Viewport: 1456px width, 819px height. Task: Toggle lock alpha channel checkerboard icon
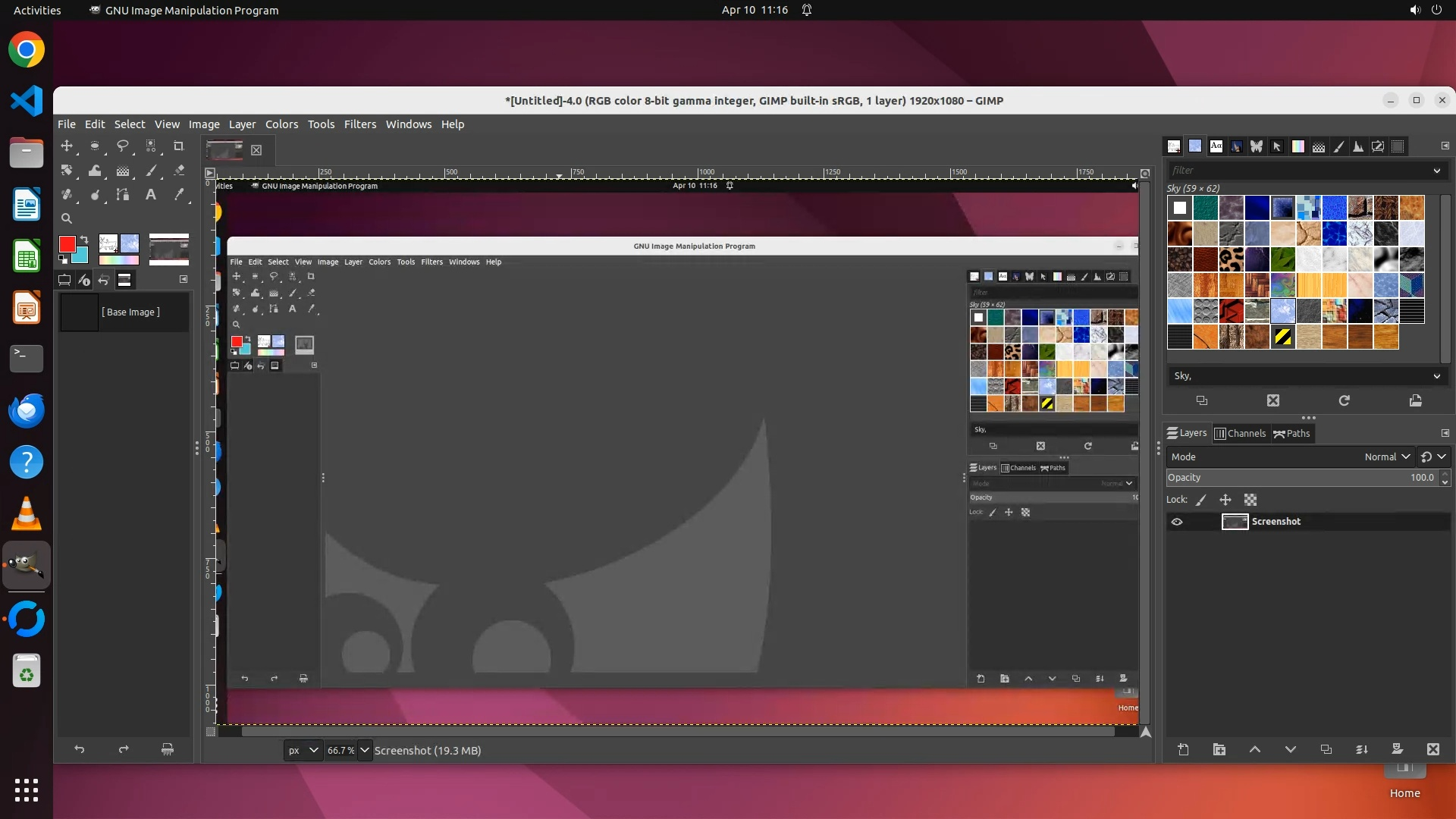coord(1250,500)
